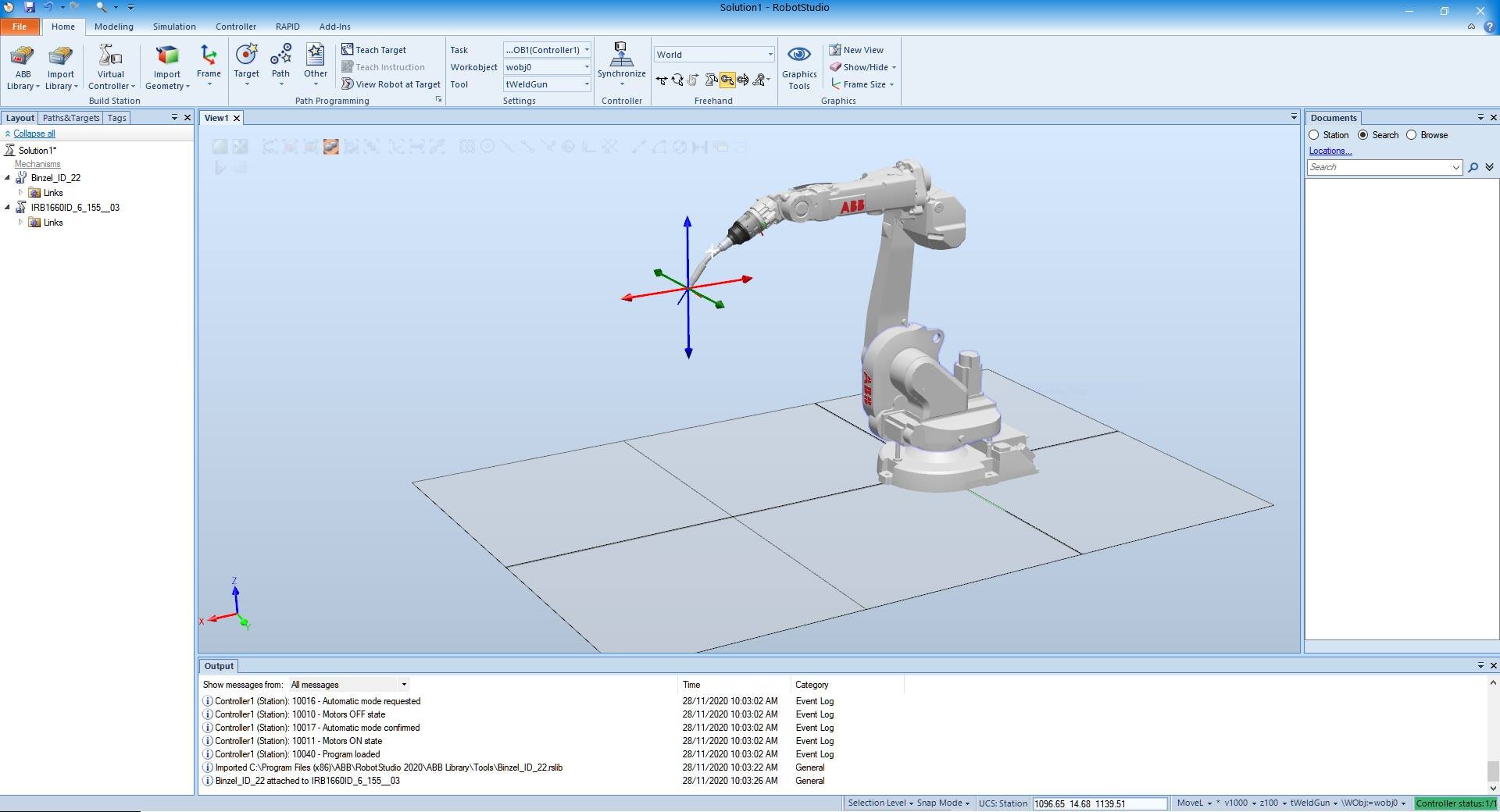Expand Links under IRB1660ID_6_155__03

(21, 223)
